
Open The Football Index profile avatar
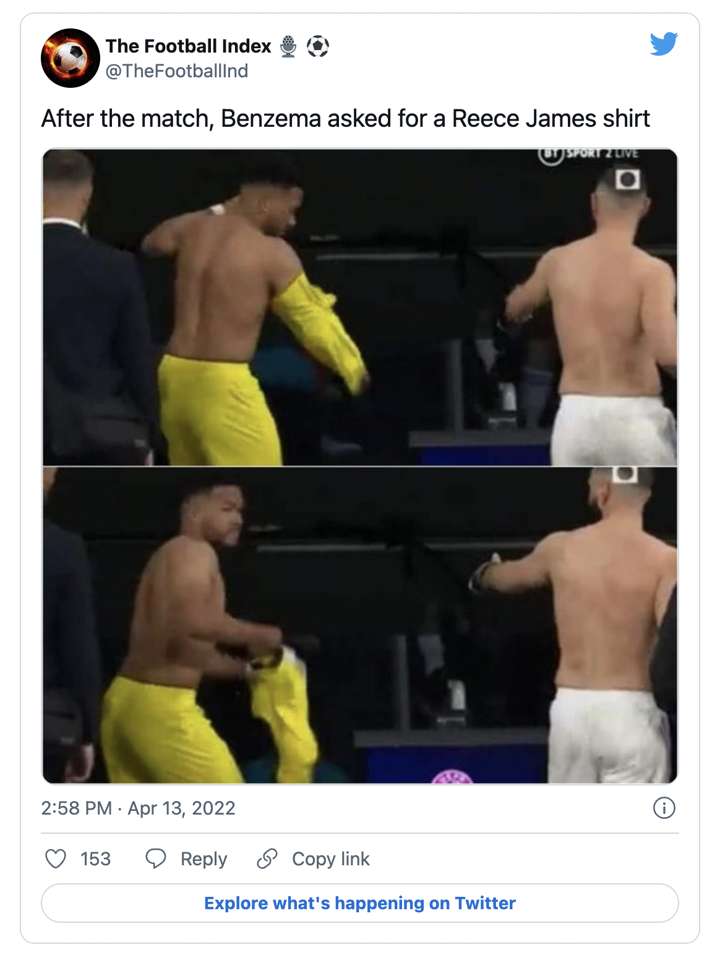(70, 58)
